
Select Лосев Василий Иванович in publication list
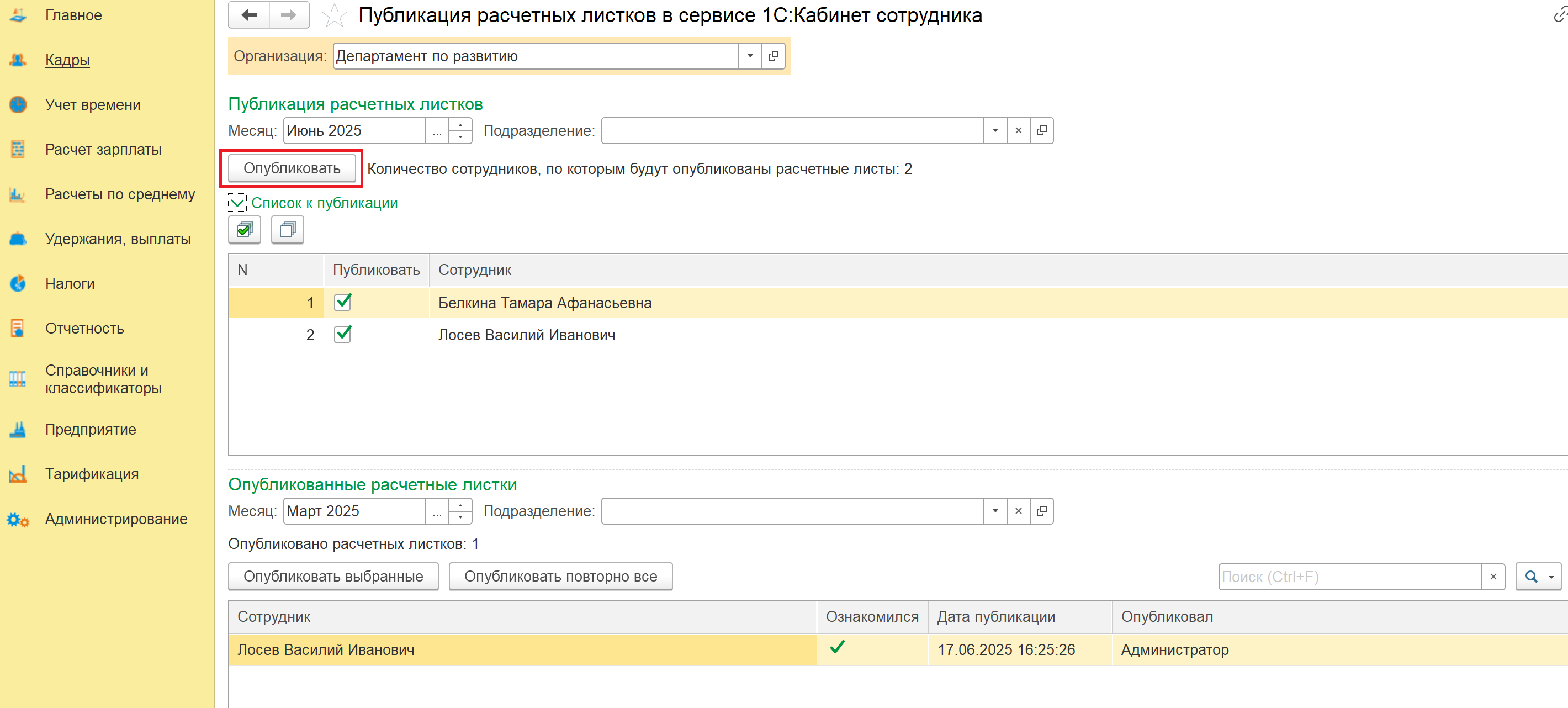click(x=898, y=335)
